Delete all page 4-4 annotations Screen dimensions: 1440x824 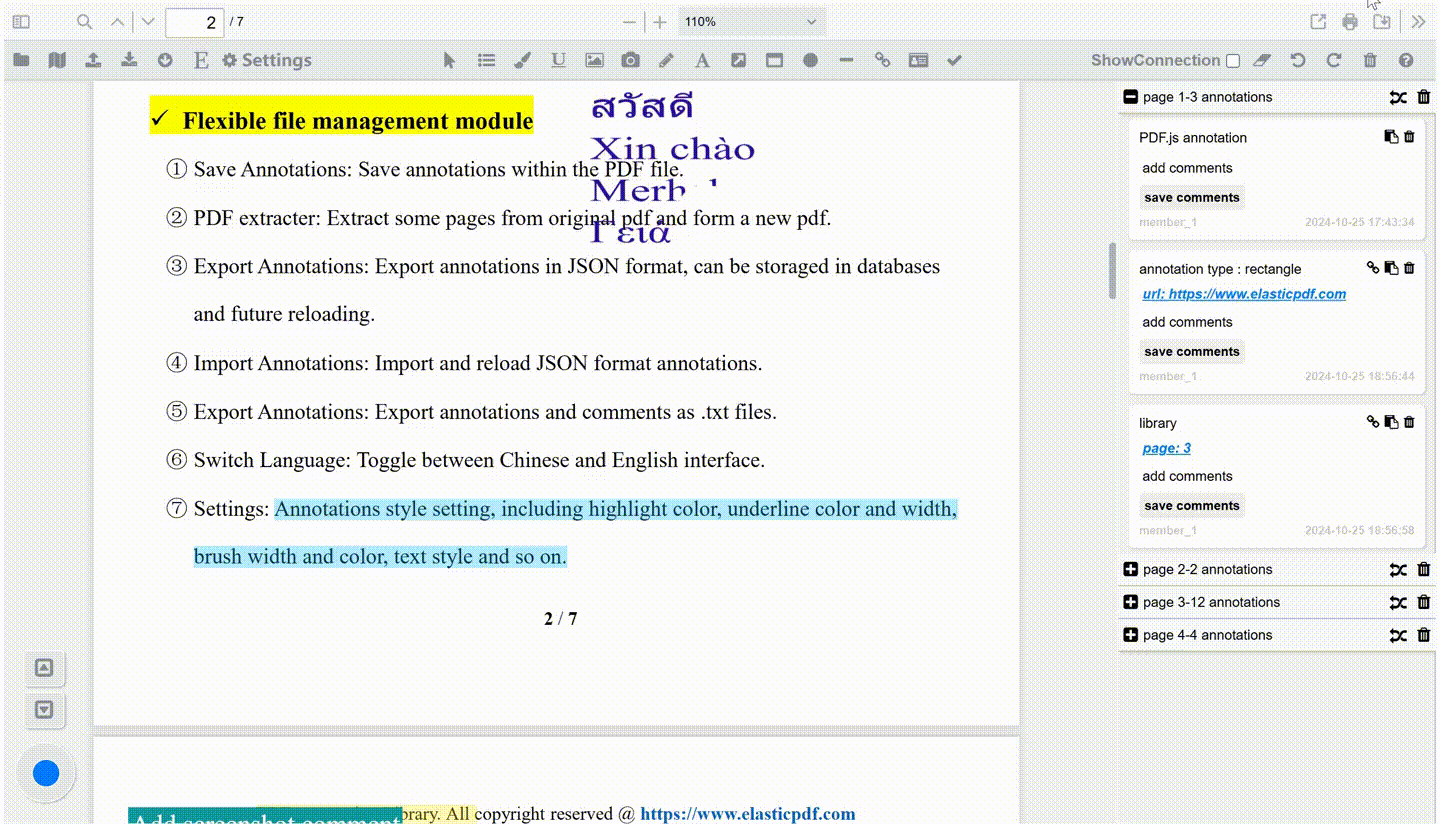(x=1424, y=635)
